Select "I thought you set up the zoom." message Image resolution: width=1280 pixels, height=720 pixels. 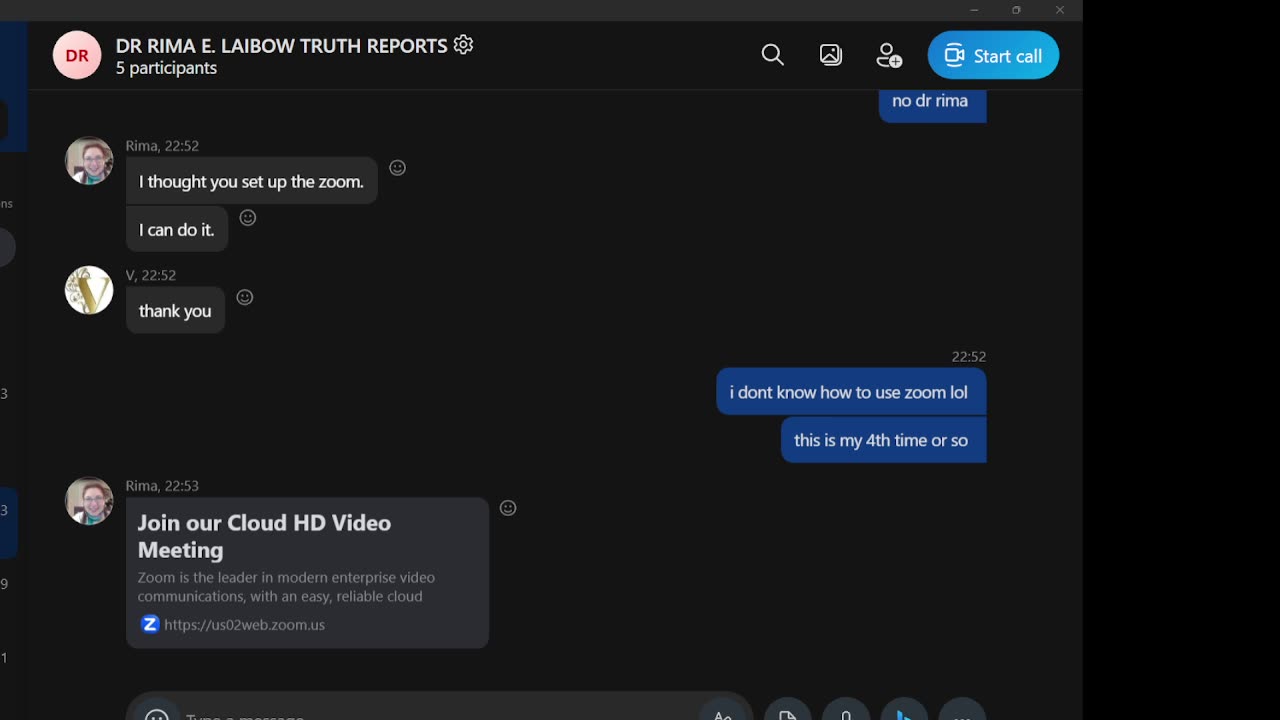(251, 182)
